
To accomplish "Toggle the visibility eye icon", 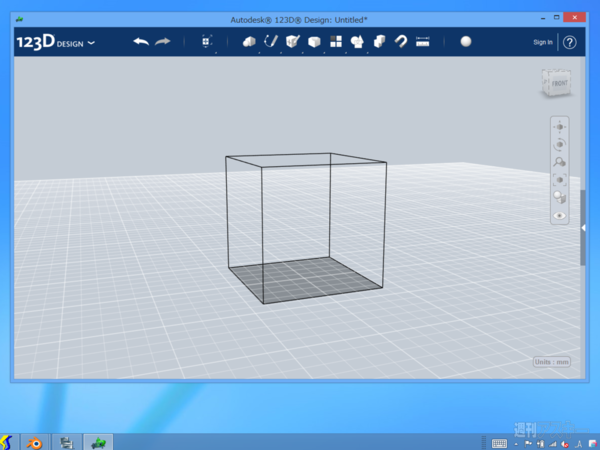I will coord(559,215).
